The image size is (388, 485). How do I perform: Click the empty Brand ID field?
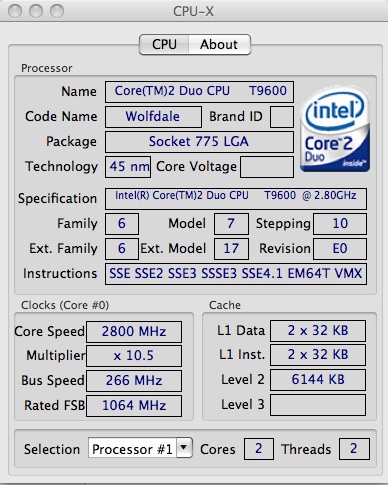(282, 117)
